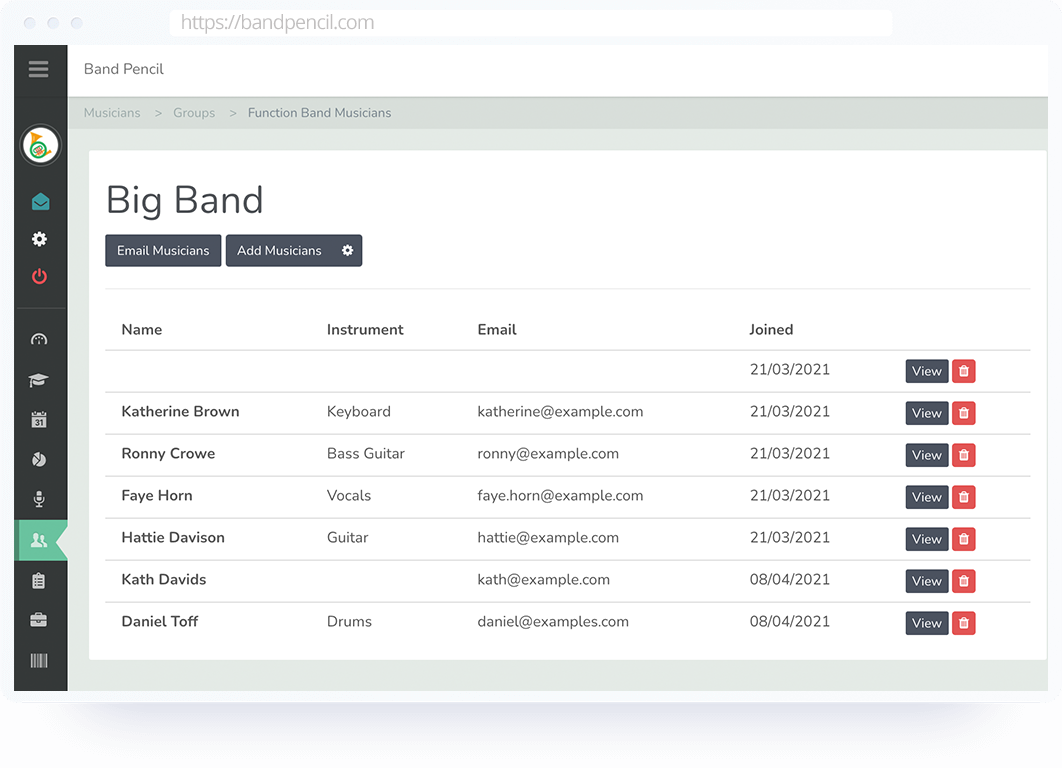Navigate to Musicians in the breadcrumb
This screenshot has width=1062, height=768.
click(x=112, y=112)
